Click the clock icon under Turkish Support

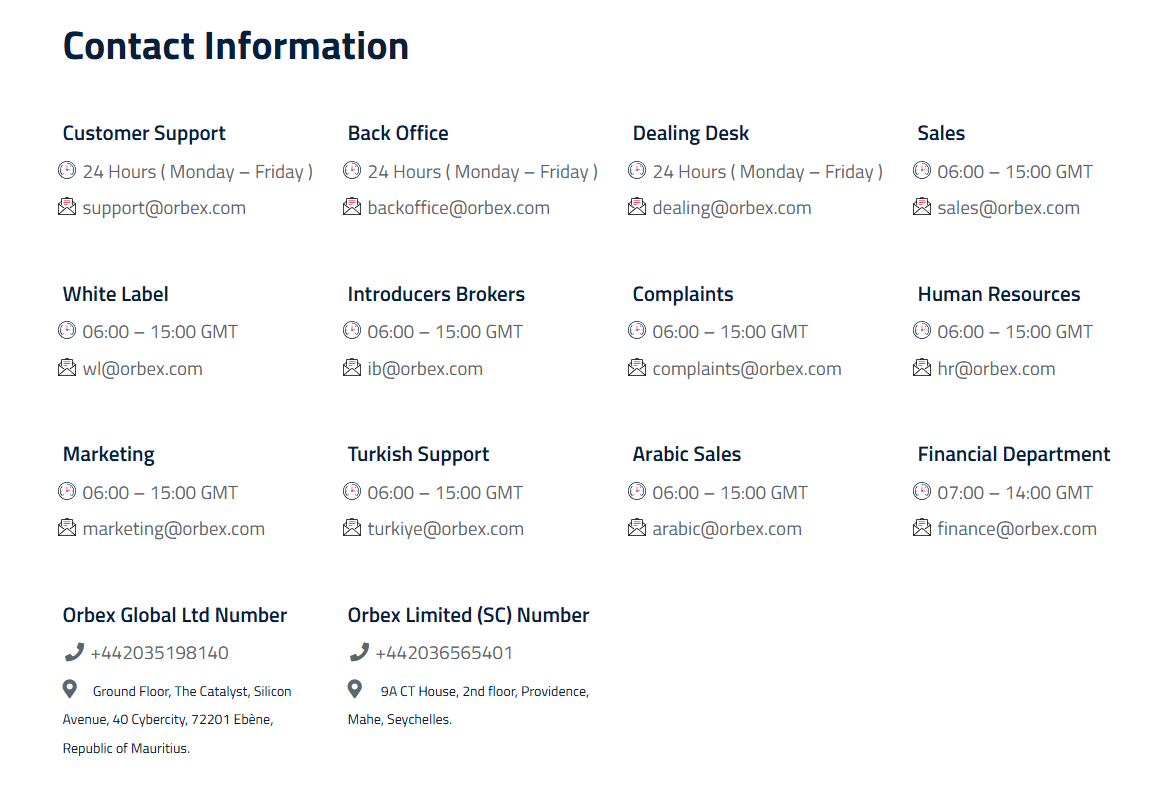click(x=352, y=491)
